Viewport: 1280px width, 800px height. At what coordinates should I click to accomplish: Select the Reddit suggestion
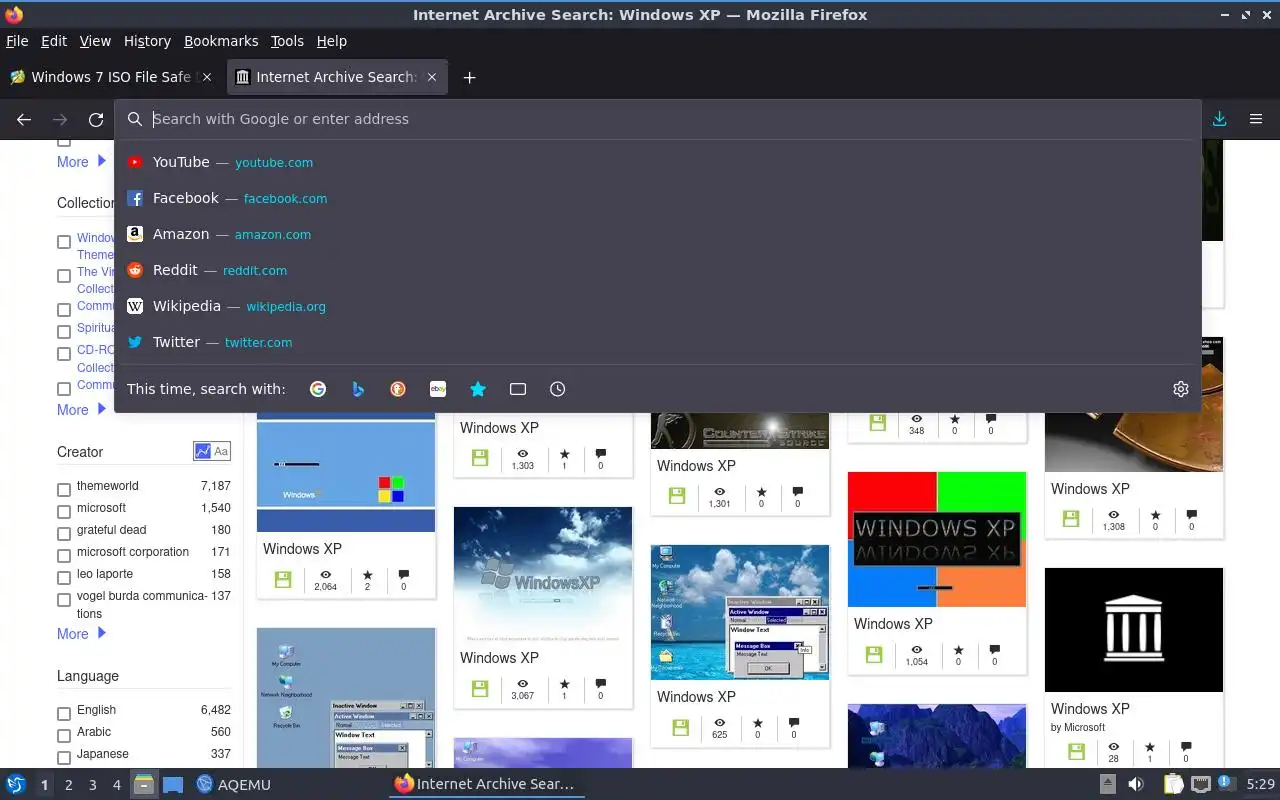[x=658, y=270]
